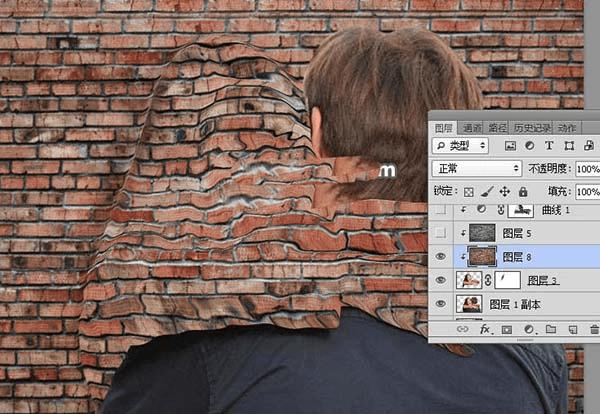
Task: Select layer named 图层 5
Action: coord(517,233)
